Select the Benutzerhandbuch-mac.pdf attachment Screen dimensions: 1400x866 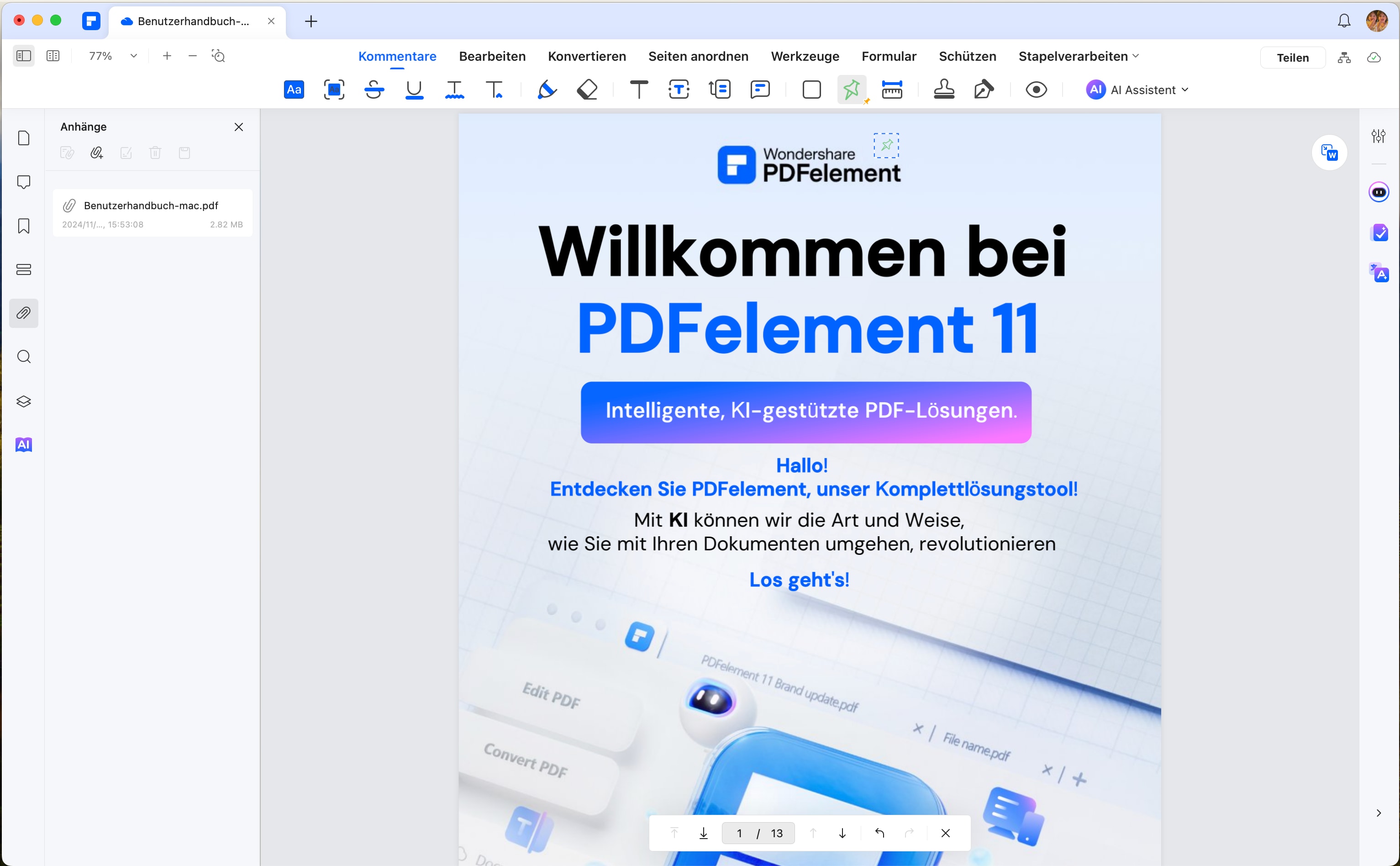153,213
